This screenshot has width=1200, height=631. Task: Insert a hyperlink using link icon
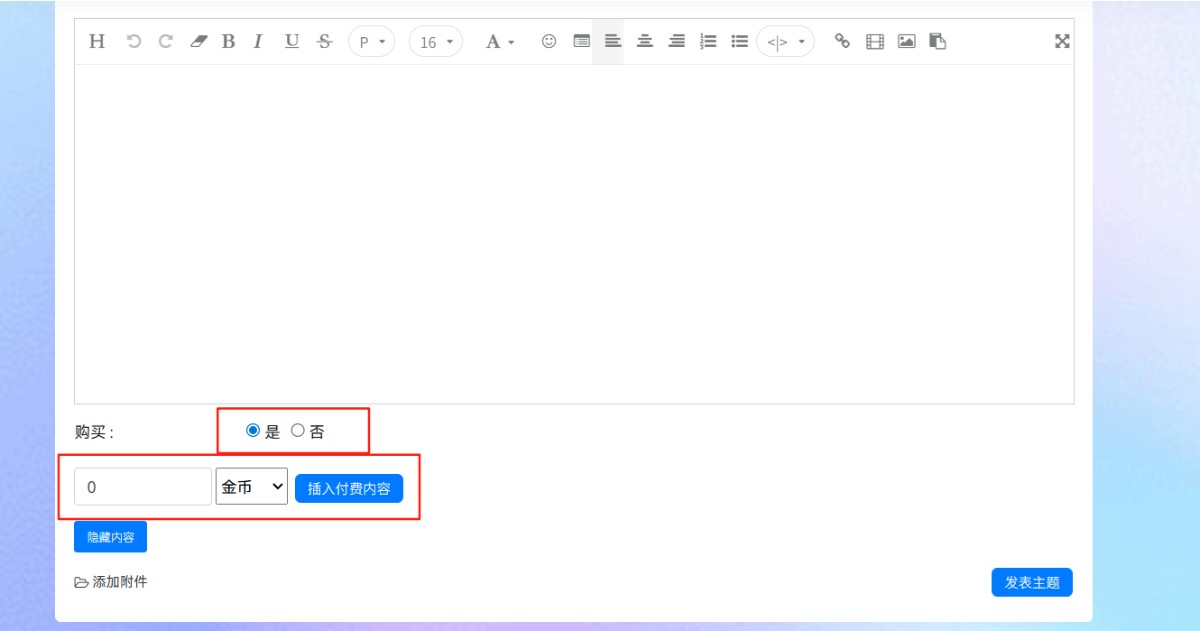(842, 42)
